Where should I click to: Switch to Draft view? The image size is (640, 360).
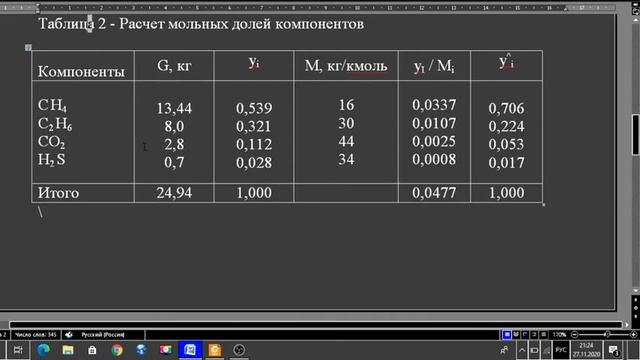tap(543, 335)
